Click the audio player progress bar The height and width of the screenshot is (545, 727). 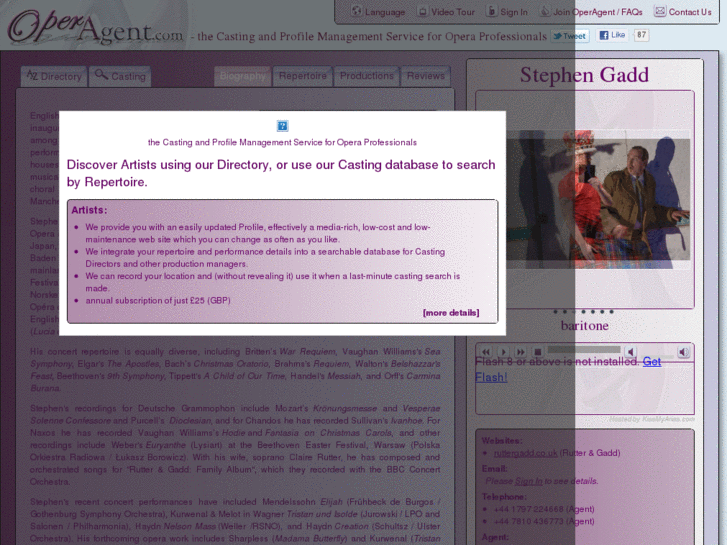click(584, 349)
